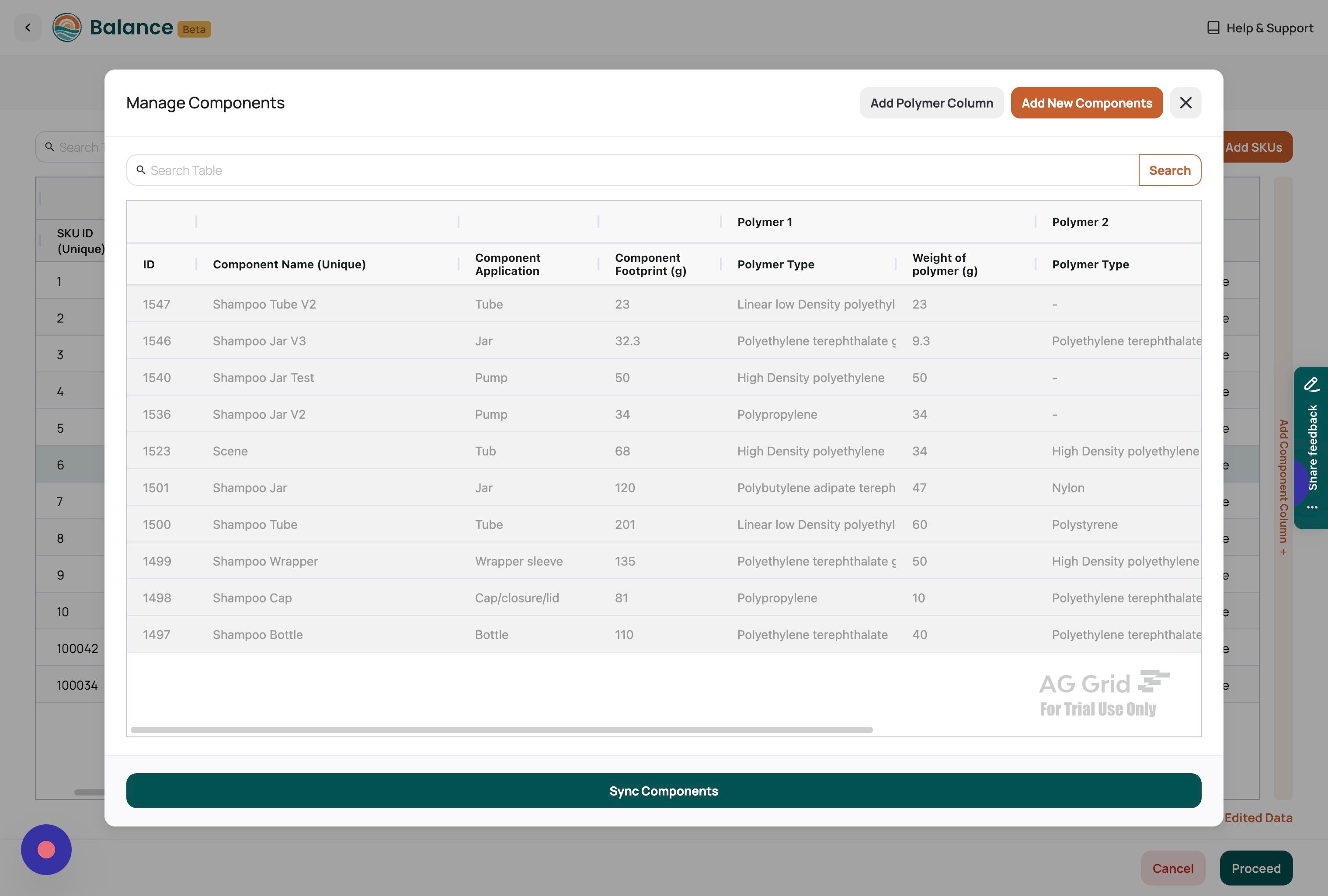Click background search magnifier icon

[49, 147]
